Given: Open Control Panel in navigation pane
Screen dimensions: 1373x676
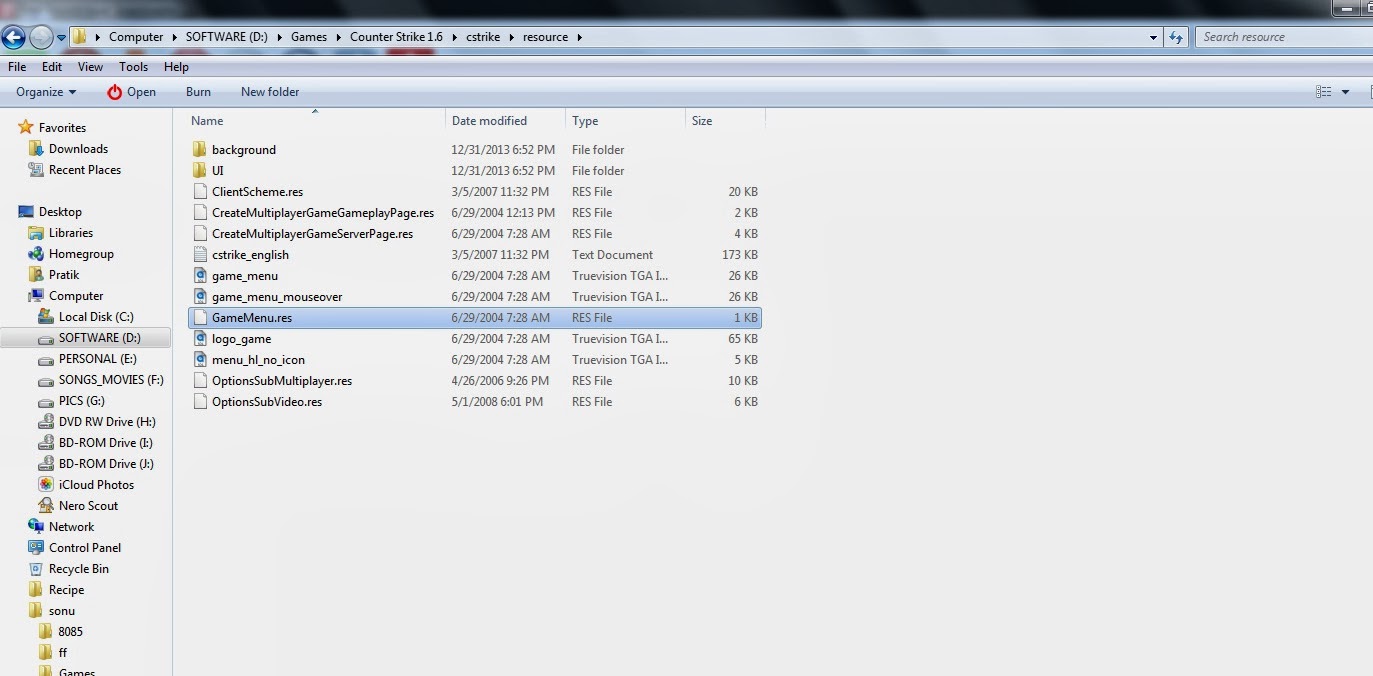Looking at the screenshot, I should (x=85, y=548).
